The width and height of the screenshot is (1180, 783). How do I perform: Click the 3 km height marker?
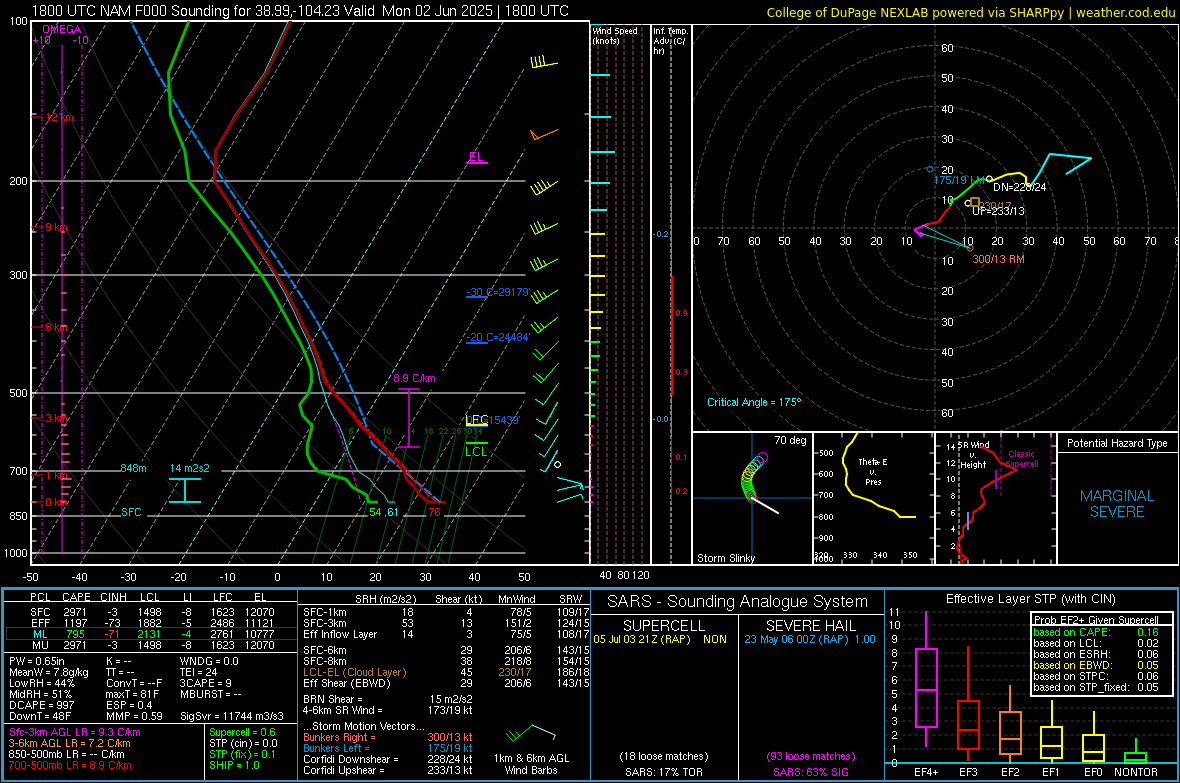point(56,419)
